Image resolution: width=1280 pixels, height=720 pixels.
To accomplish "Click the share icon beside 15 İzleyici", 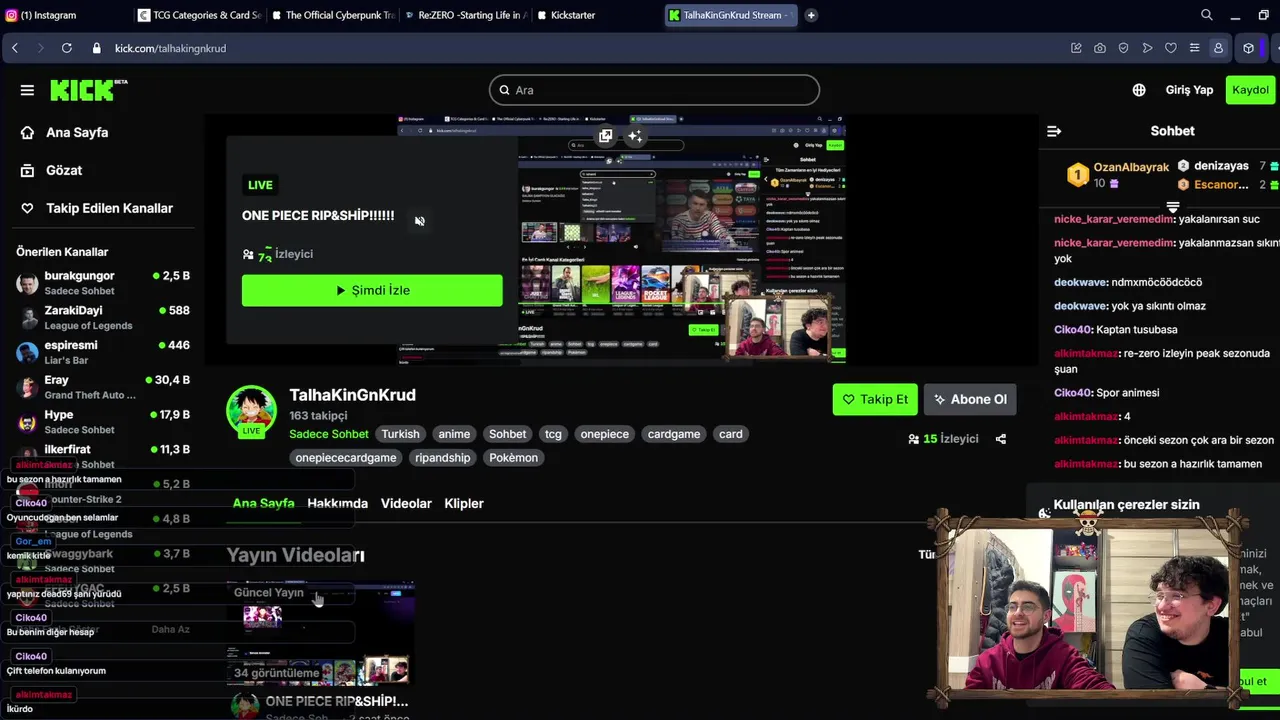I will tap(1001, 439).
